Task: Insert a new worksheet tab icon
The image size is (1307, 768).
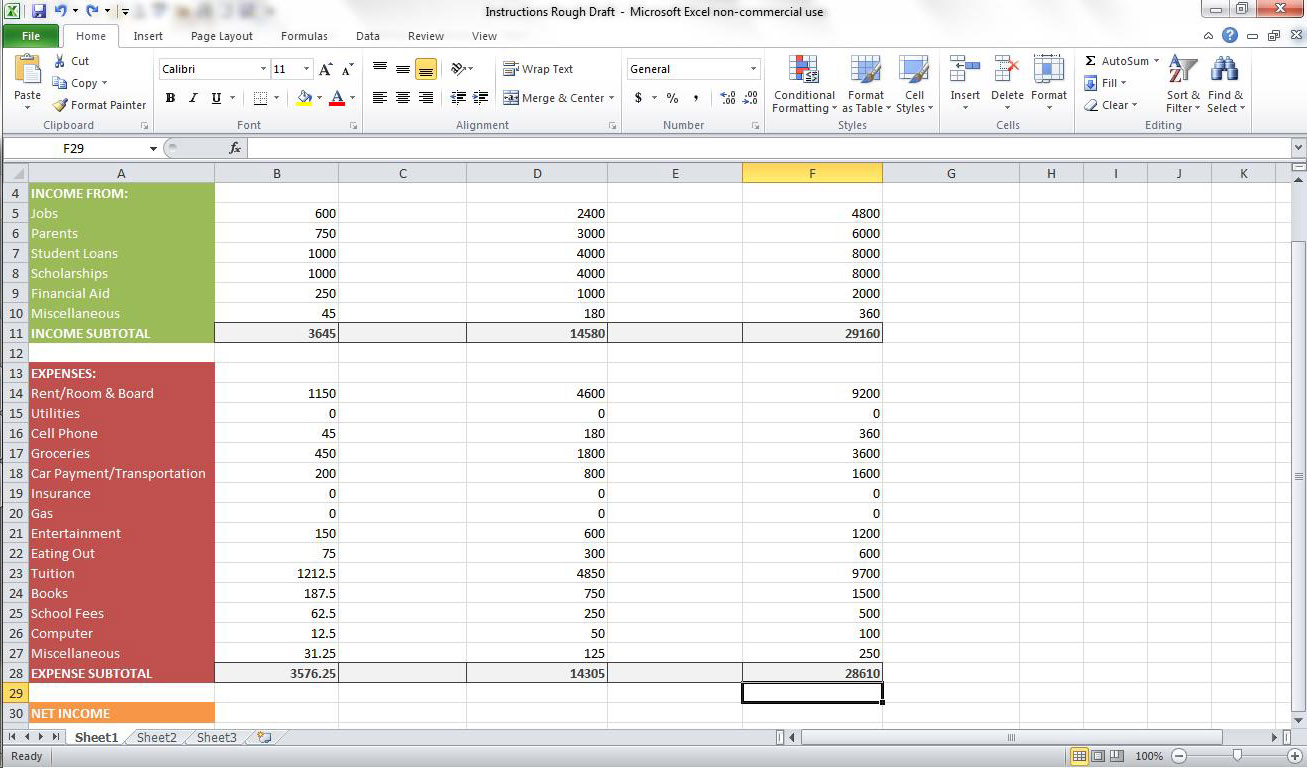Action: [264, 738]
